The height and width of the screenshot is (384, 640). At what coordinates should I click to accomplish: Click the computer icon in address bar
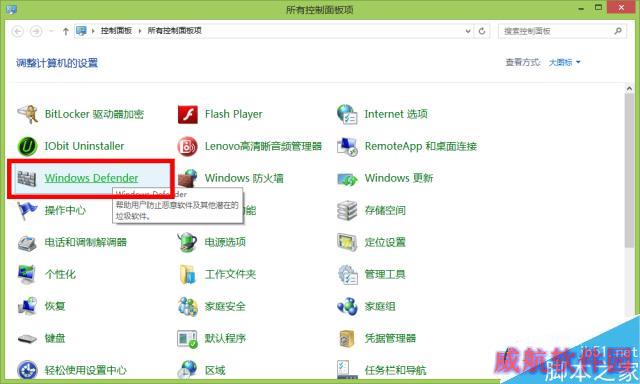pos(81,31)
